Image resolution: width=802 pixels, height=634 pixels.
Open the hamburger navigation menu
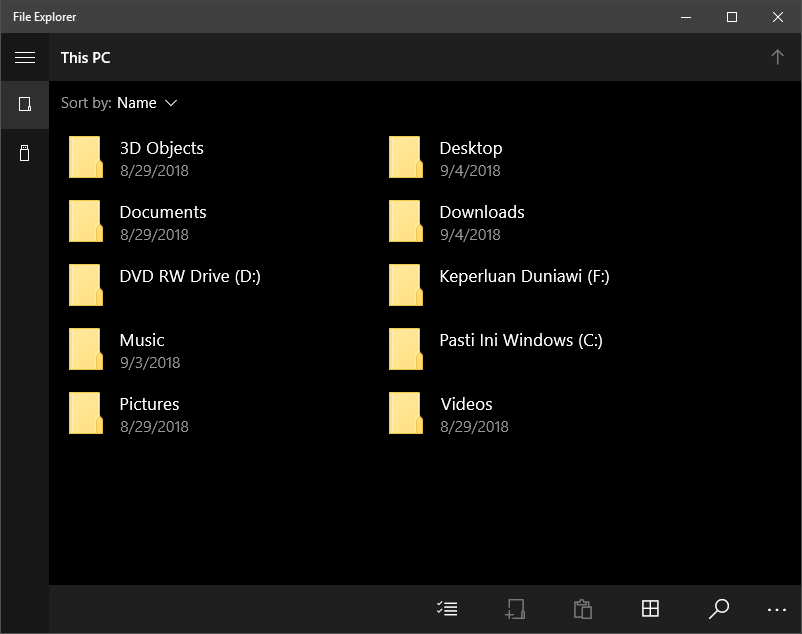click(x=25, y=58)
